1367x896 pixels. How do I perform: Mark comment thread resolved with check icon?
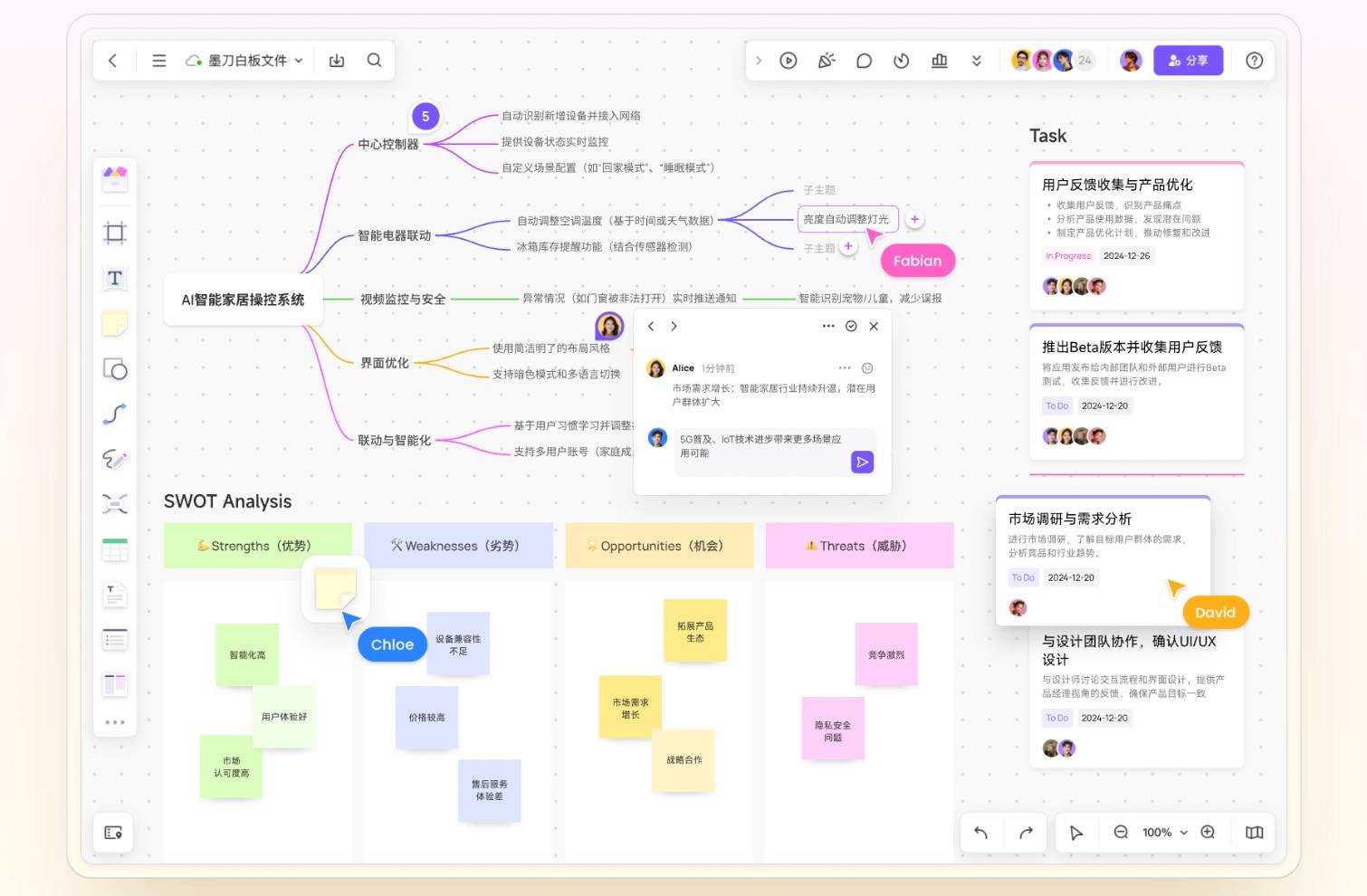point(851,327)
